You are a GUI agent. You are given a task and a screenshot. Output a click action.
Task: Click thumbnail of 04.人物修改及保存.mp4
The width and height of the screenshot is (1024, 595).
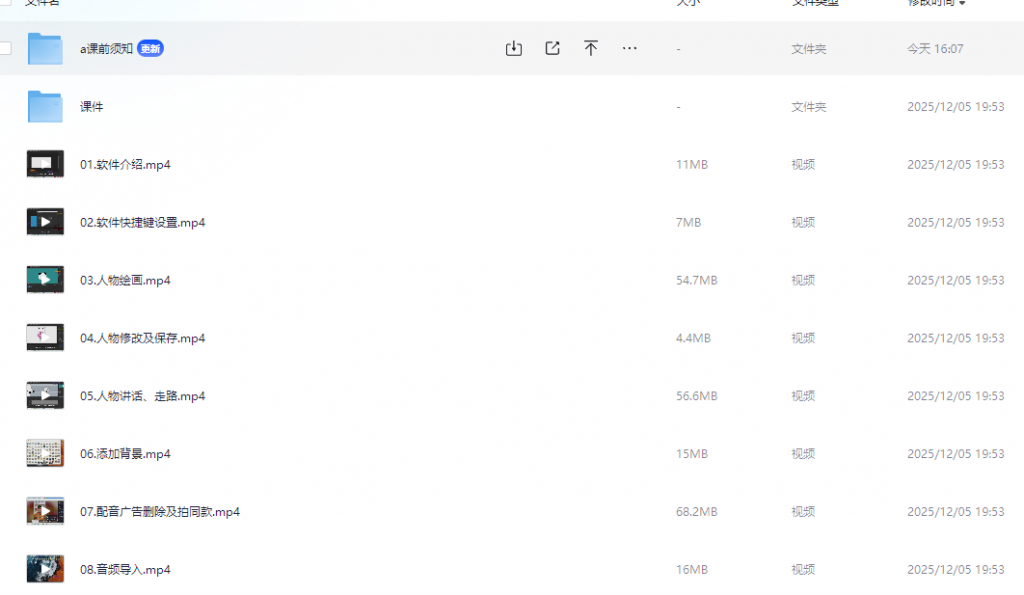[x=45, y=338]
